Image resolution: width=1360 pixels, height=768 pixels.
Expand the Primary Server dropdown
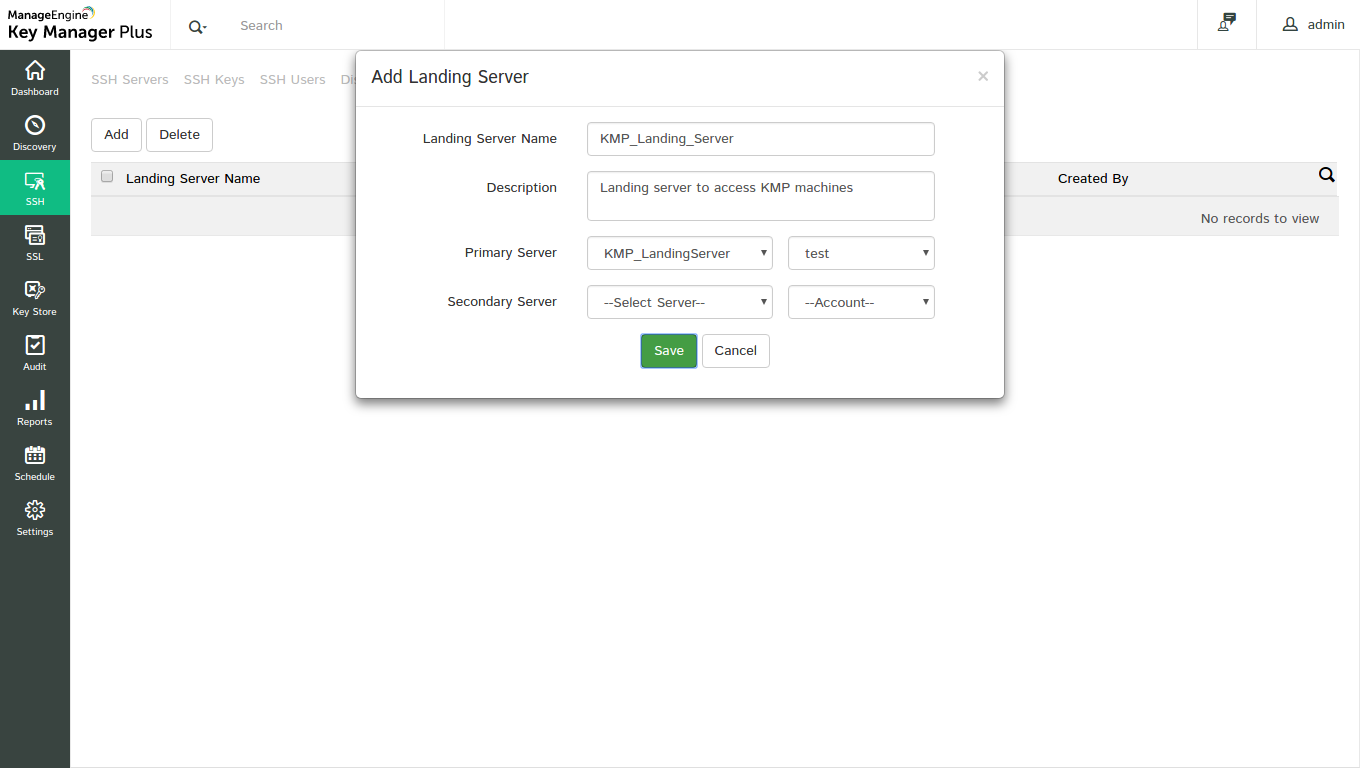[x=680, y=253]
